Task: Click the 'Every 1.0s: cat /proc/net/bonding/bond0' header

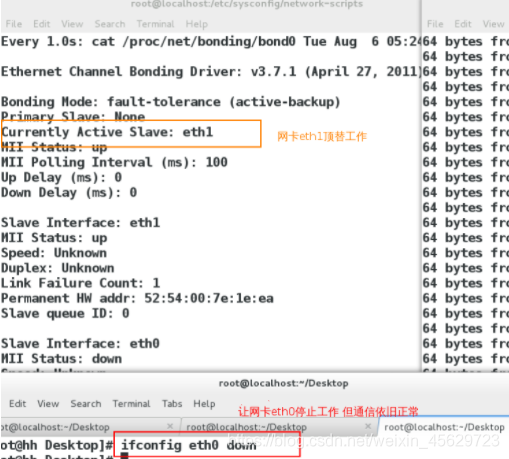Action: (x=148, y=42)
